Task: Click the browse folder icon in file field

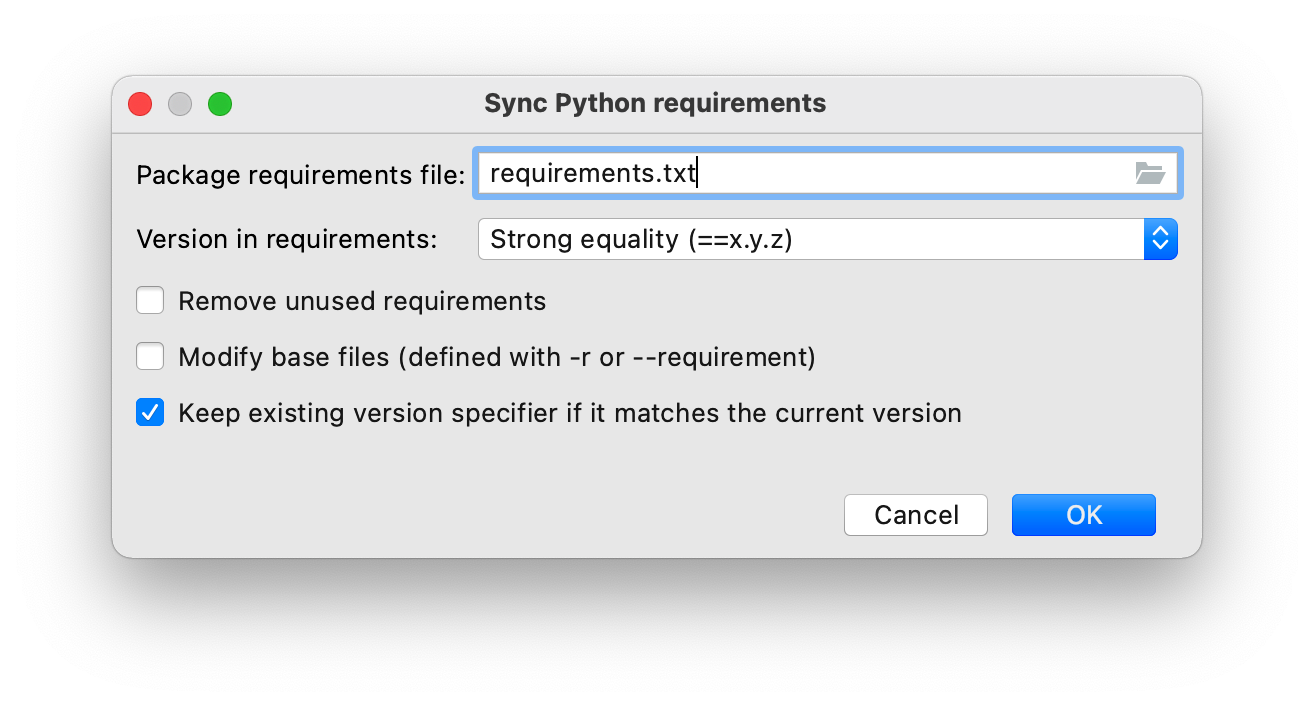Action: pyautogui.click(x=1150, y=174)
